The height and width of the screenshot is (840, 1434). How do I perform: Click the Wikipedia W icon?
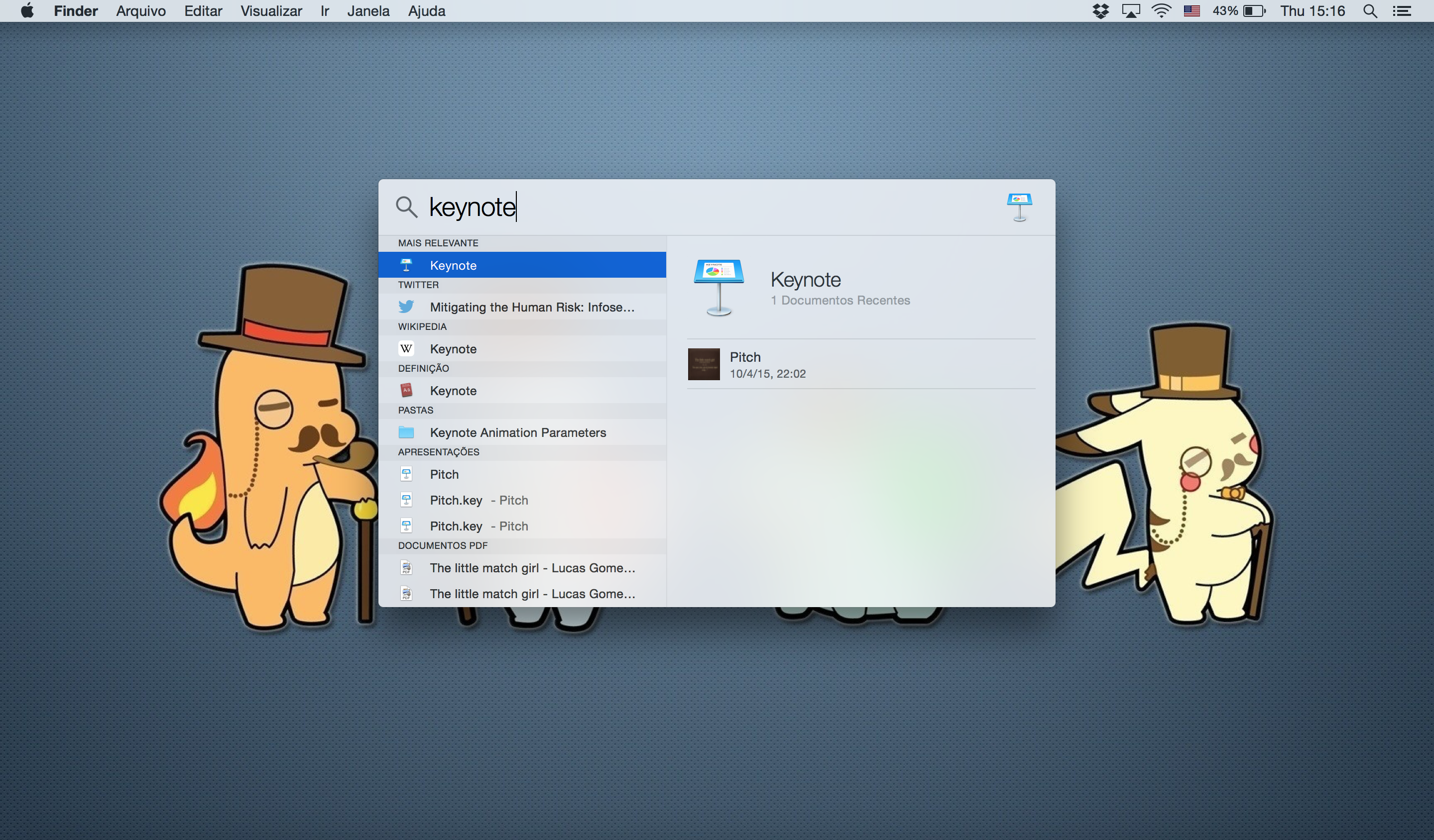point(406,349)
